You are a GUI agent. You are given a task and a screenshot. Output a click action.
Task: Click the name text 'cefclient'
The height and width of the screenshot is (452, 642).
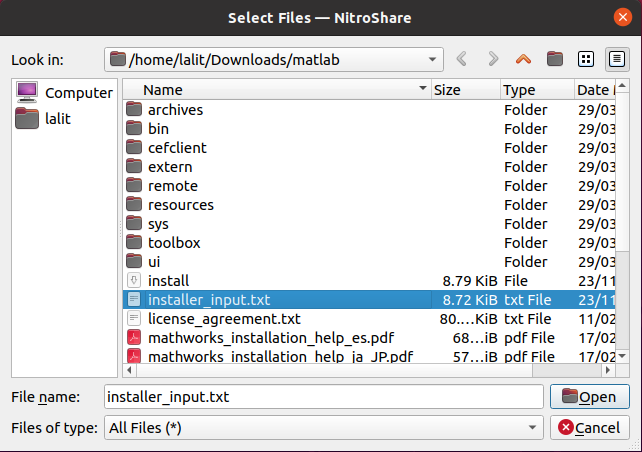tap(177, 148)
